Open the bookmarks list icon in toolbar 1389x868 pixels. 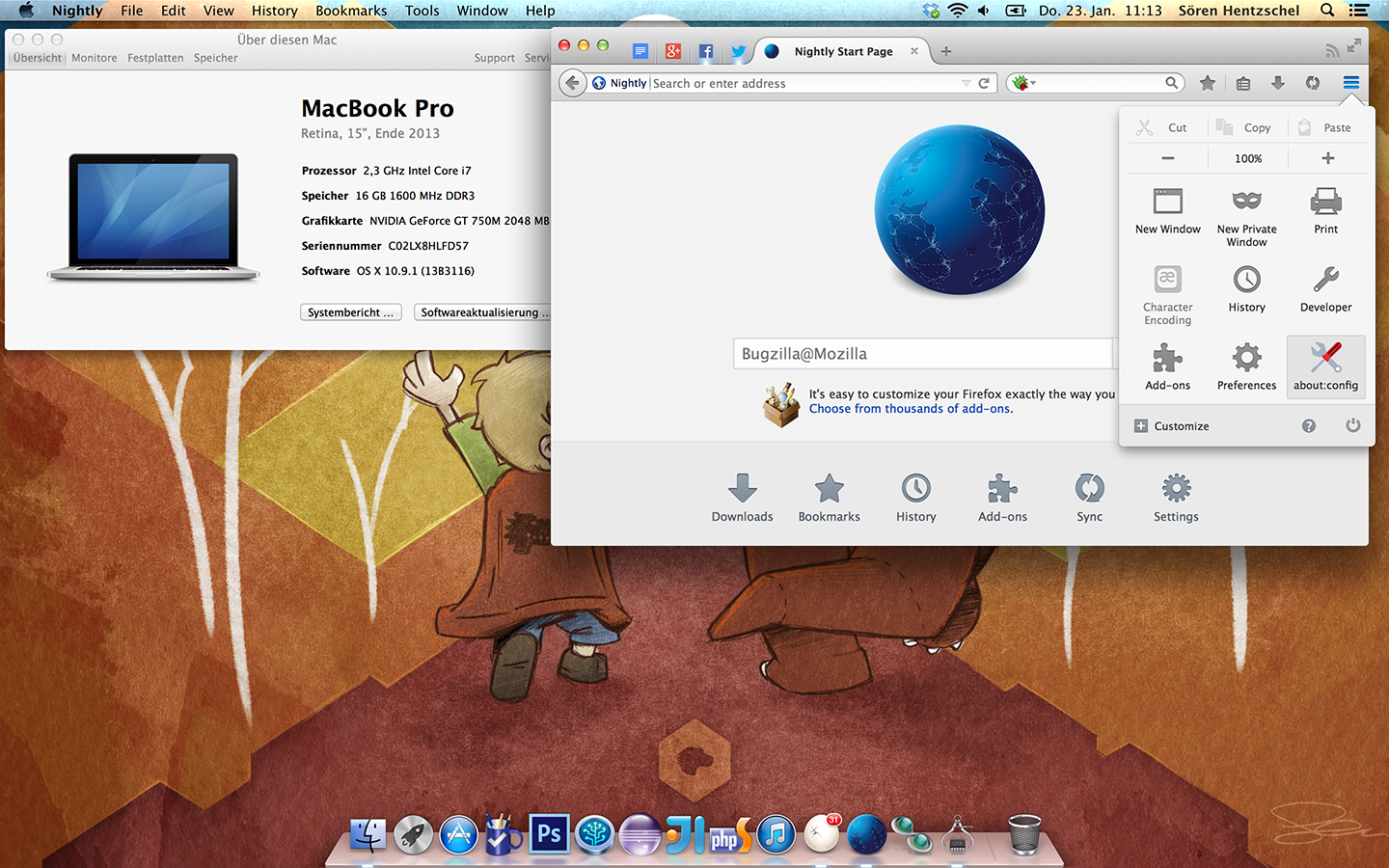pos(1243,83)
